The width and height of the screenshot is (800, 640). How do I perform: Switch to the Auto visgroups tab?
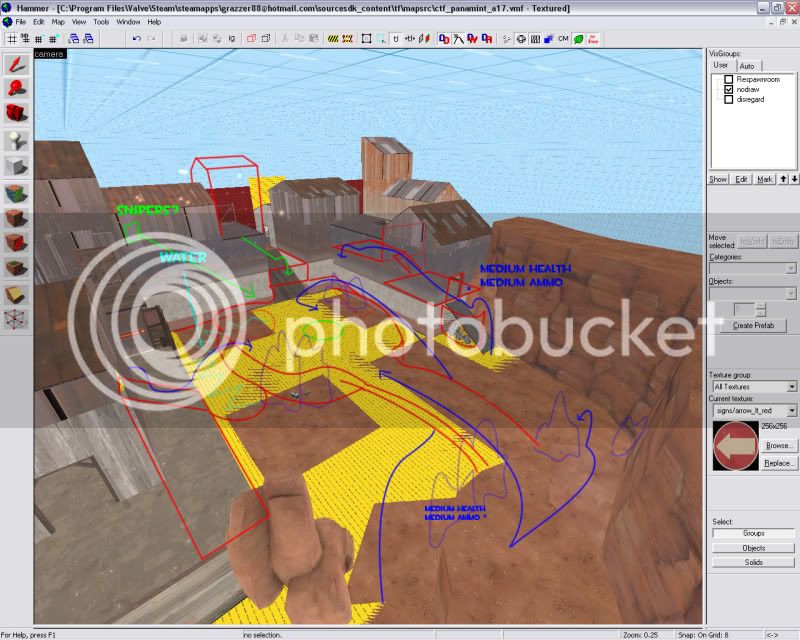tap(747, 66)
